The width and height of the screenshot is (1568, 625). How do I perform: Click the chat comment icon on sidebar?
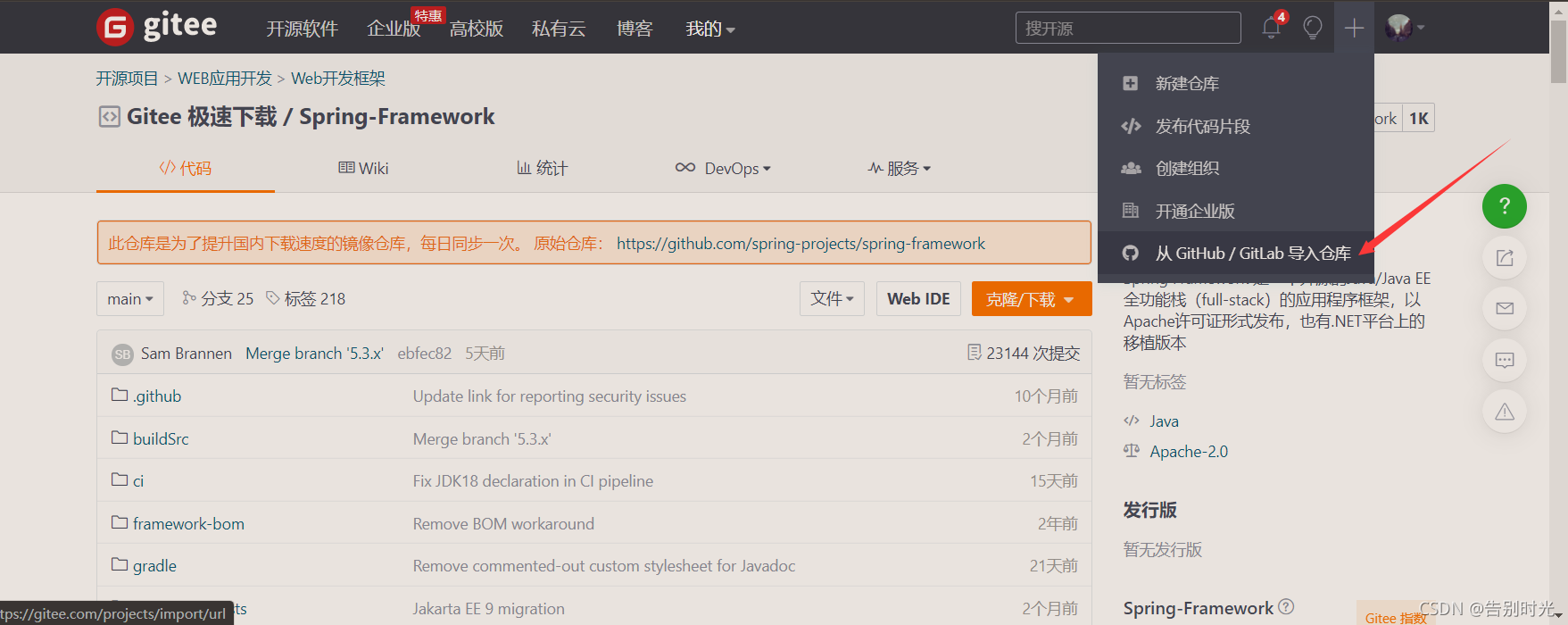click(x=1505, y=361)
